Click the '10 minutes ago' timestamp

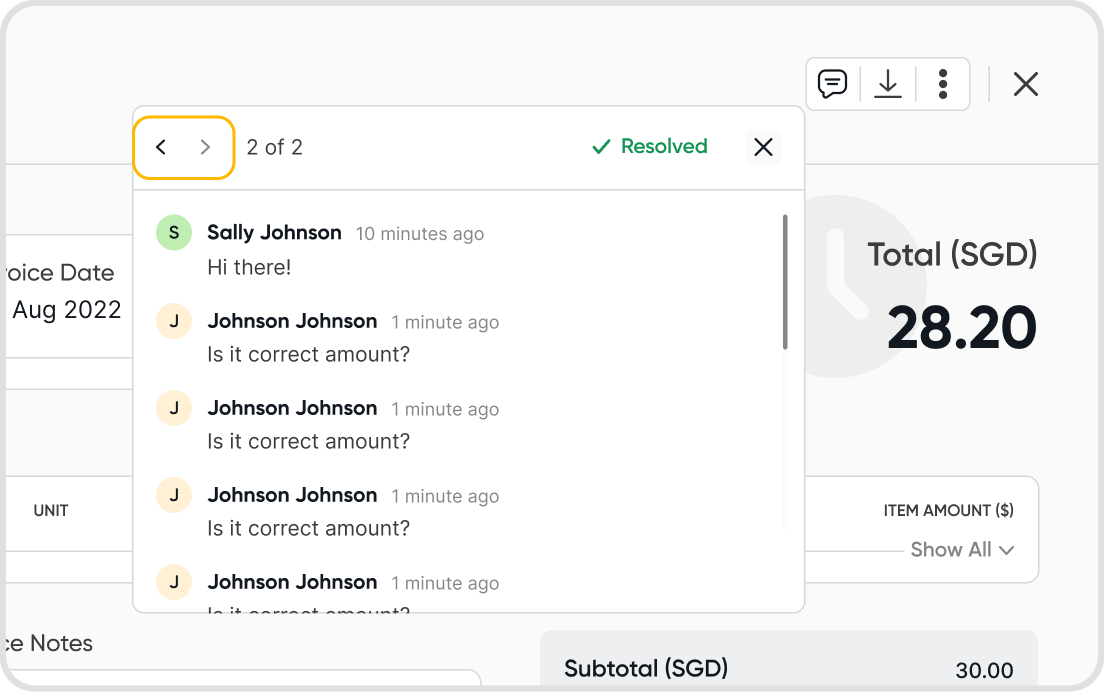420,234
